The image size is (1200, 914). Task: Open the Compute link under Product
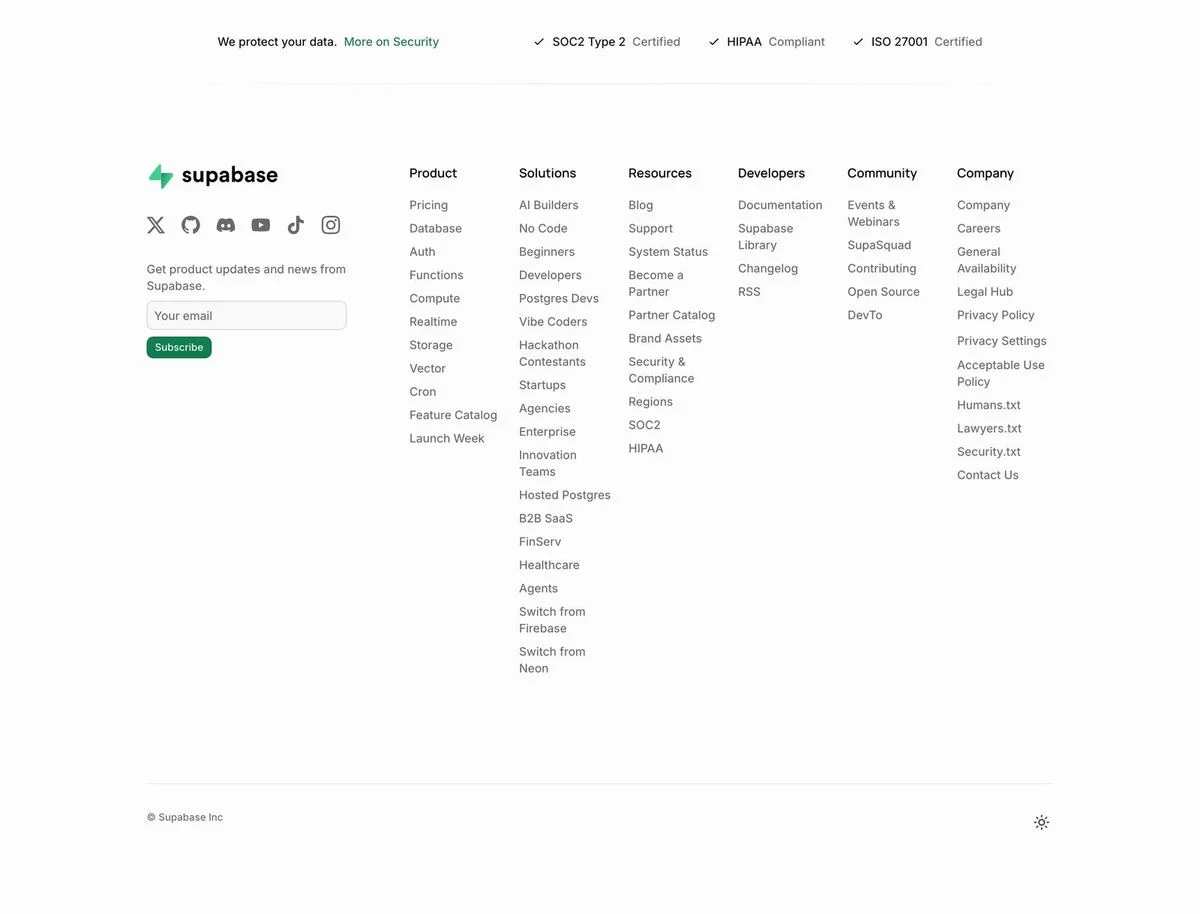434,298
